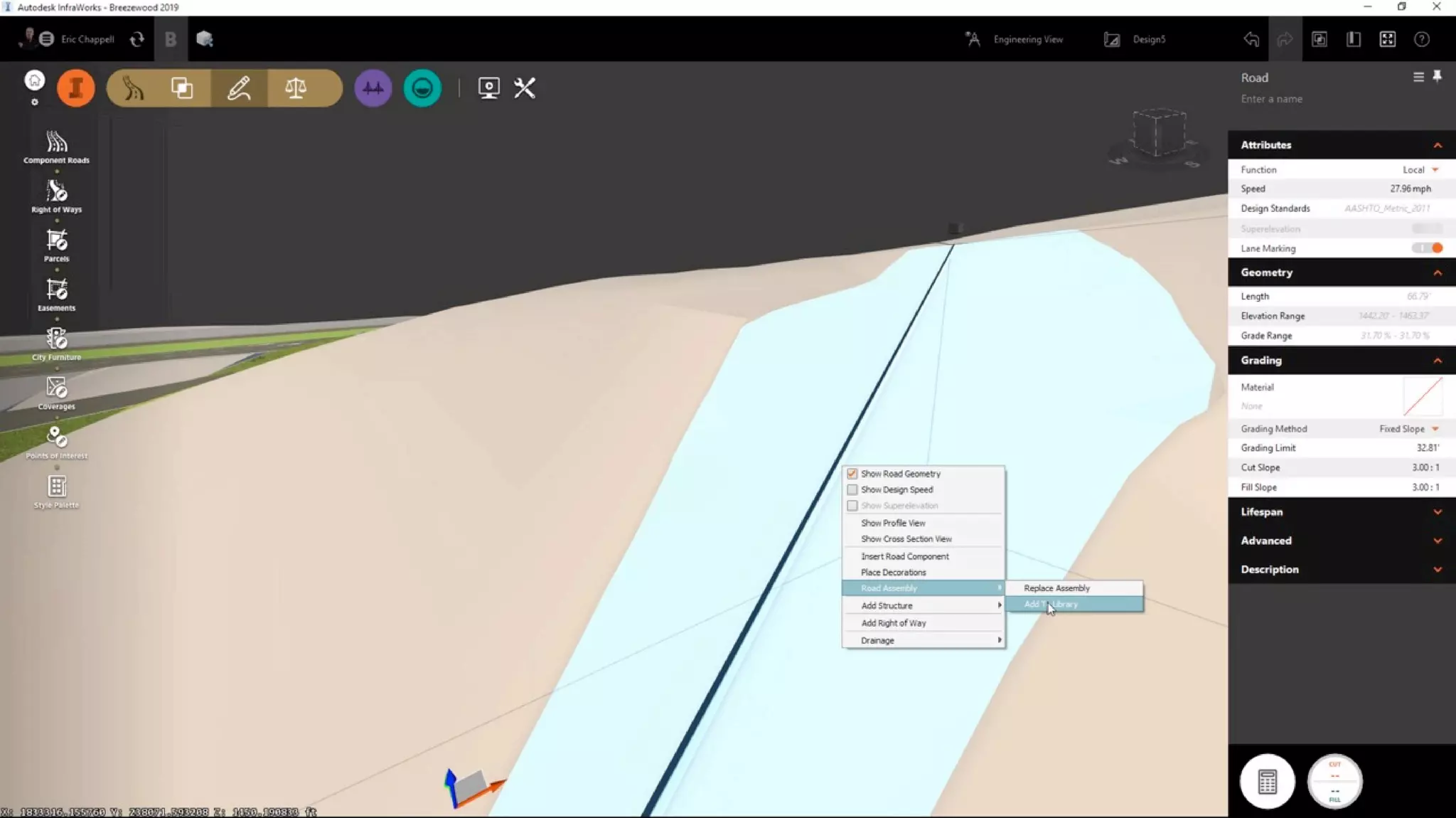This screenshot has height=818, width=1456.
Task: Select Show Profile View menu entry
Action: [893, 523]
